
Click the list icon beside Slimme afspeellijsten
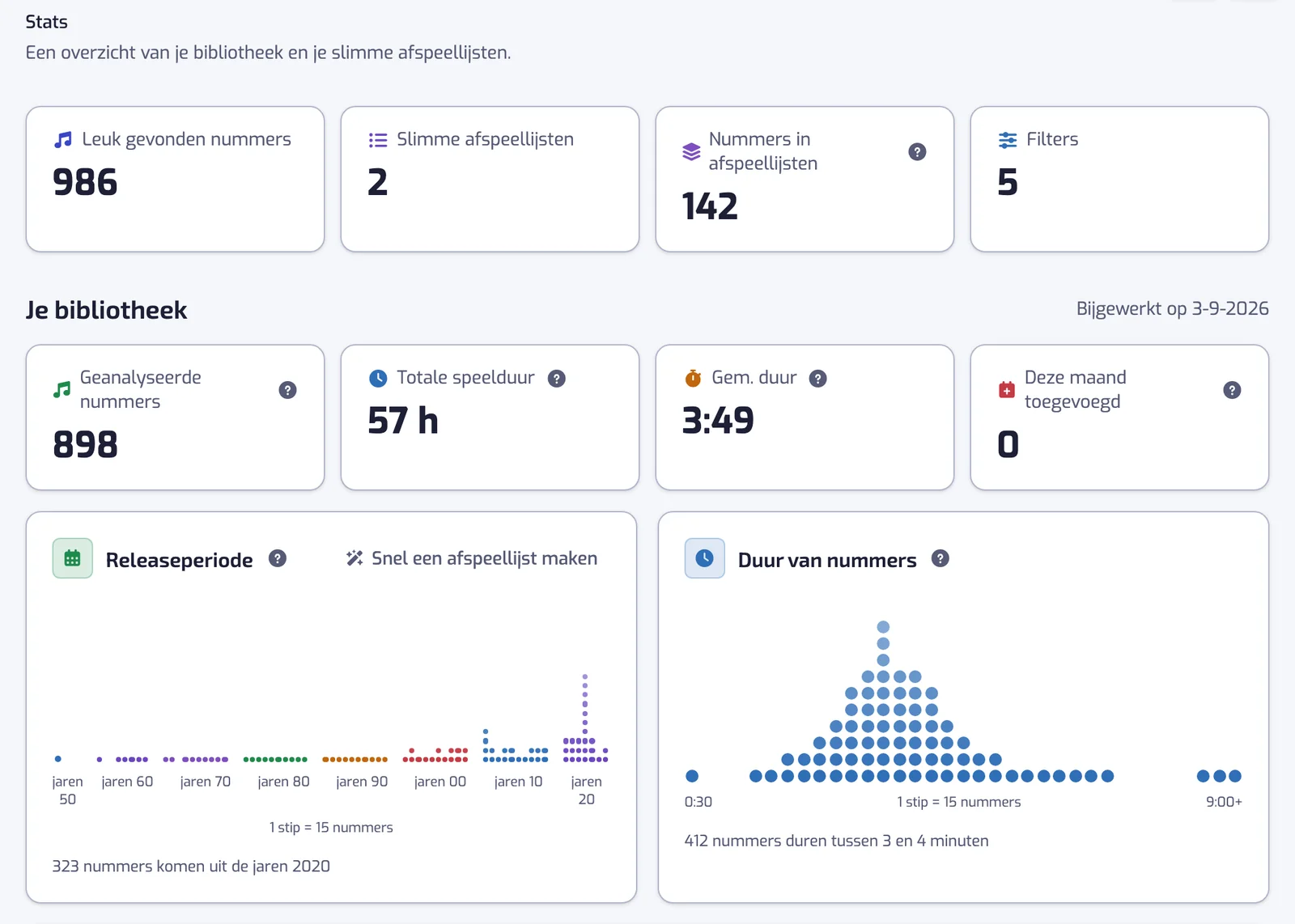tap(378, 140)
